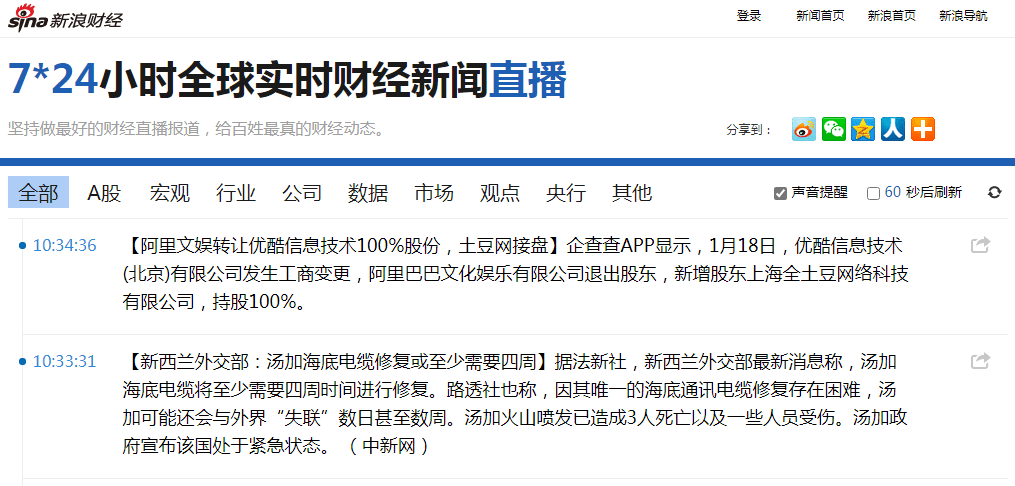Open more sharing options plus icon
The image size is (1015, 486).
922,129
